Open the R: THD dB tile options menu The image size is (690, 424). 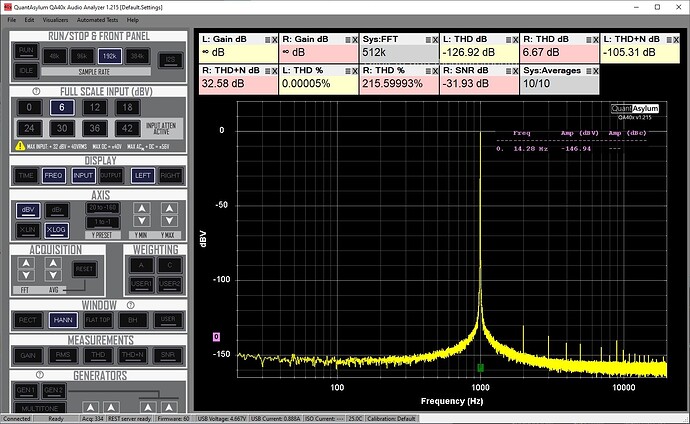(x=588, y=40)
